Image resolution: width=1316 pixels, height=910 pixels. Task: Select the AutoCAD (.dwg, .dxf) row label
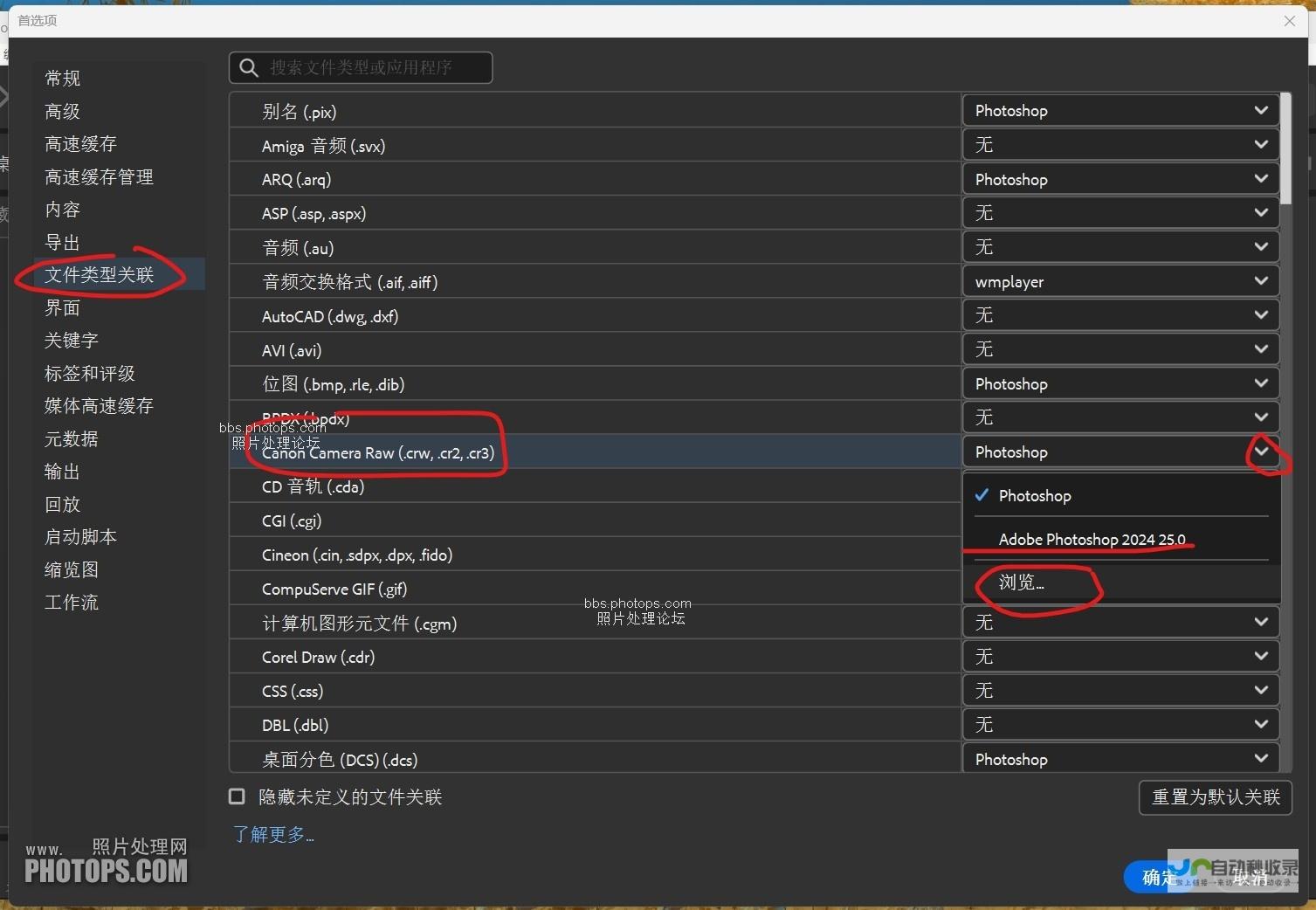330,316
